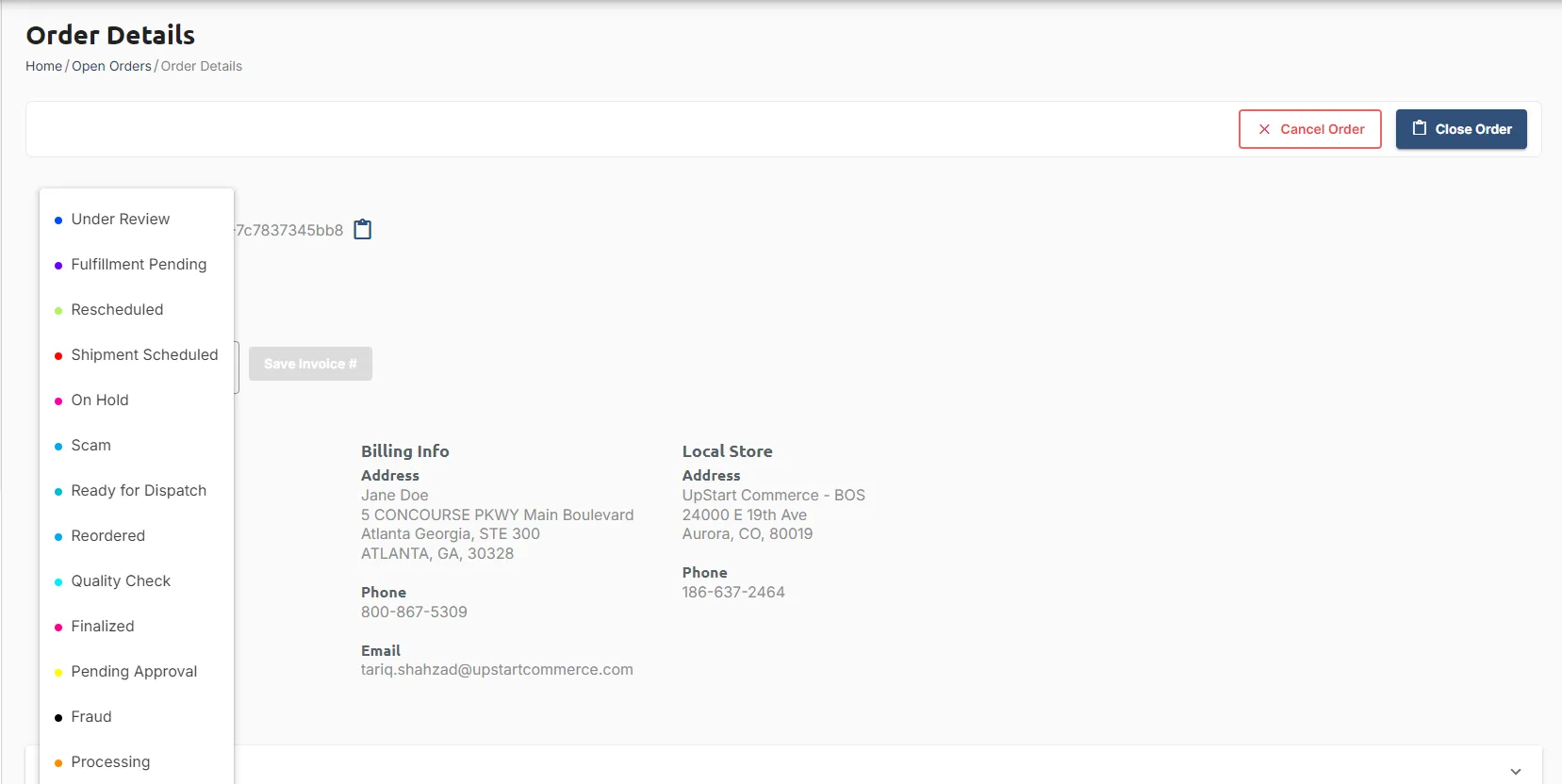
Task: Copy the order ID with clipboard icon
Action: 363,229
